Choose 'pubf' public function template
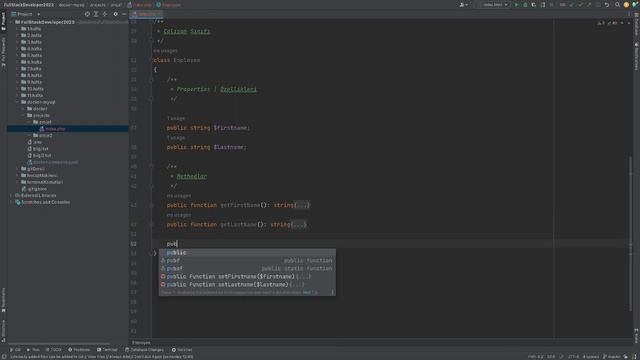Viewport: 640px width, 360px height. [x=247, y=260]
